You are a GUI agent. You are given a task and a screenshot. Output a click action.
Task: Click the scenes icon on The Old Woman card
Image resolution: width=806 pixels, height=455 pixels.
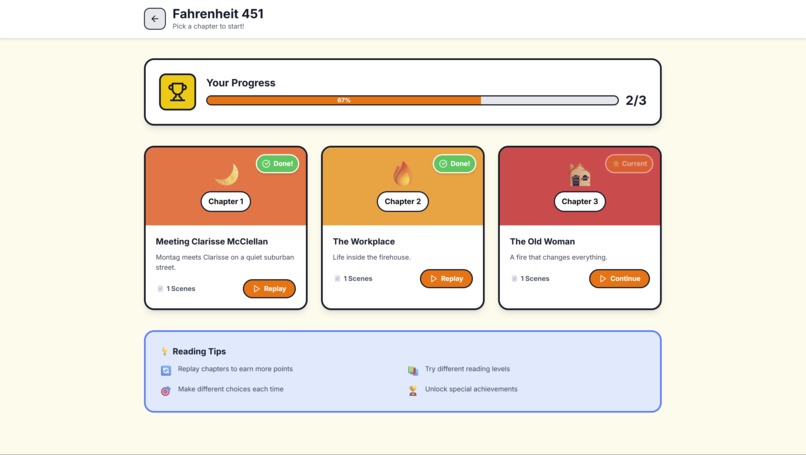[x=514, y=278]
